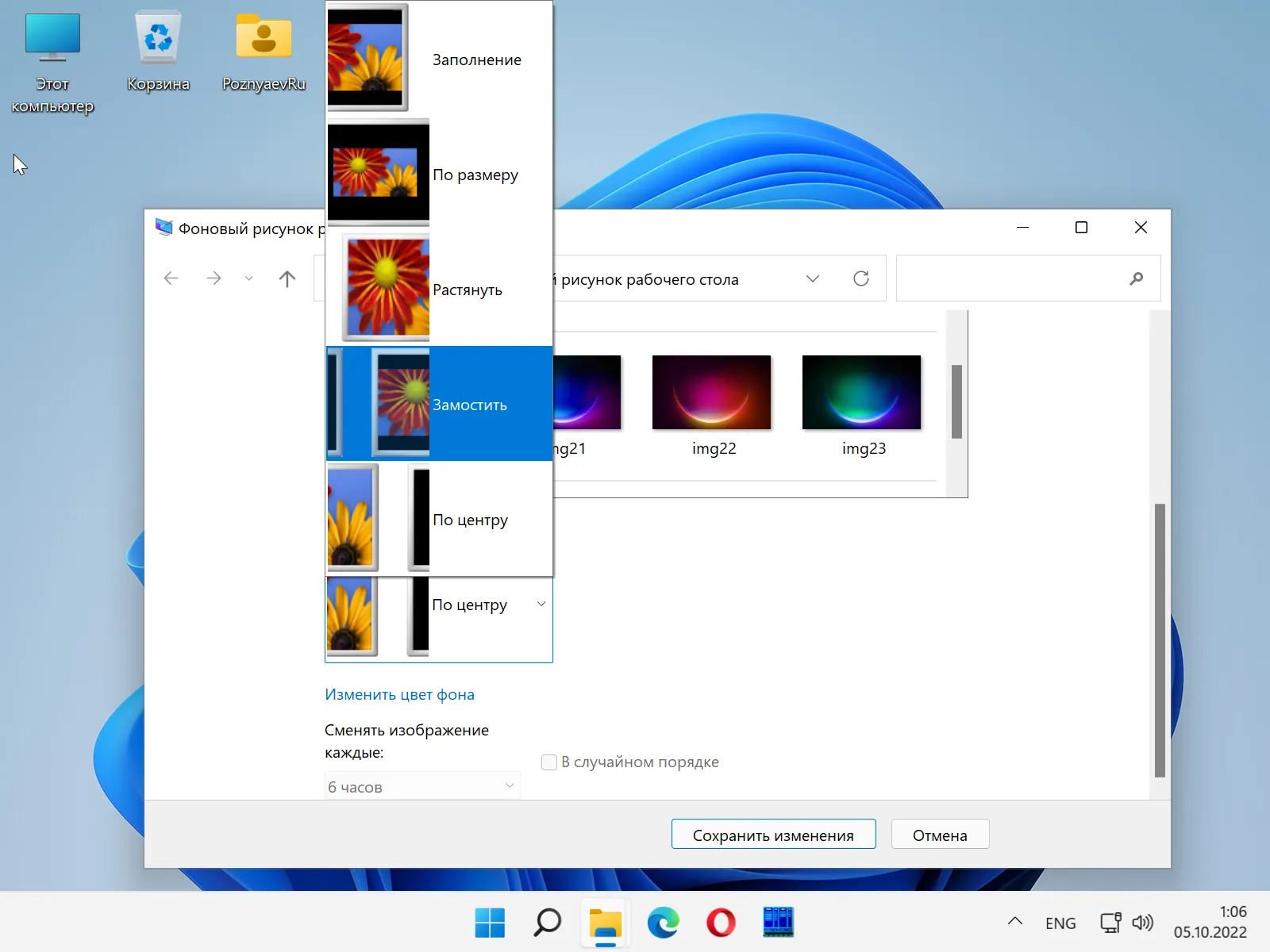Launch Microsoft Edge from taskbar
The width and height of the screenshot is (1270, 952).
663,923
